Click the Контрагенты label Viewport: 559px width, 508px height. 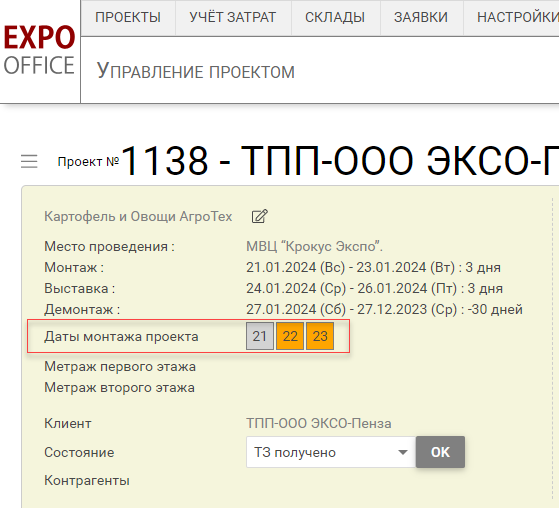(x=87, y=481)
